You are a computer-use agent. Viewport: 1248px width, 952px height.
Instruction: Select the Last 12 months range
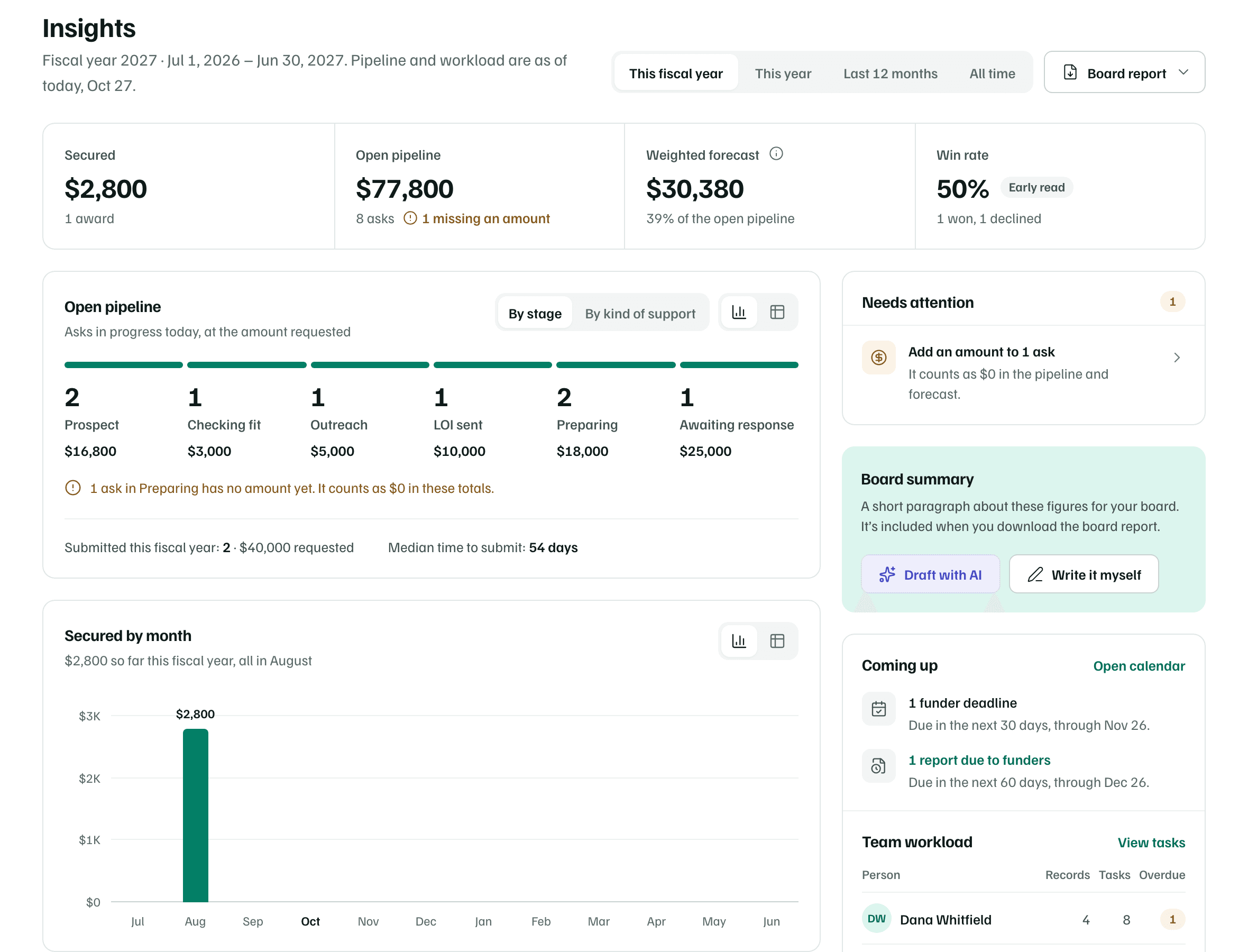(x=890, y=73)
